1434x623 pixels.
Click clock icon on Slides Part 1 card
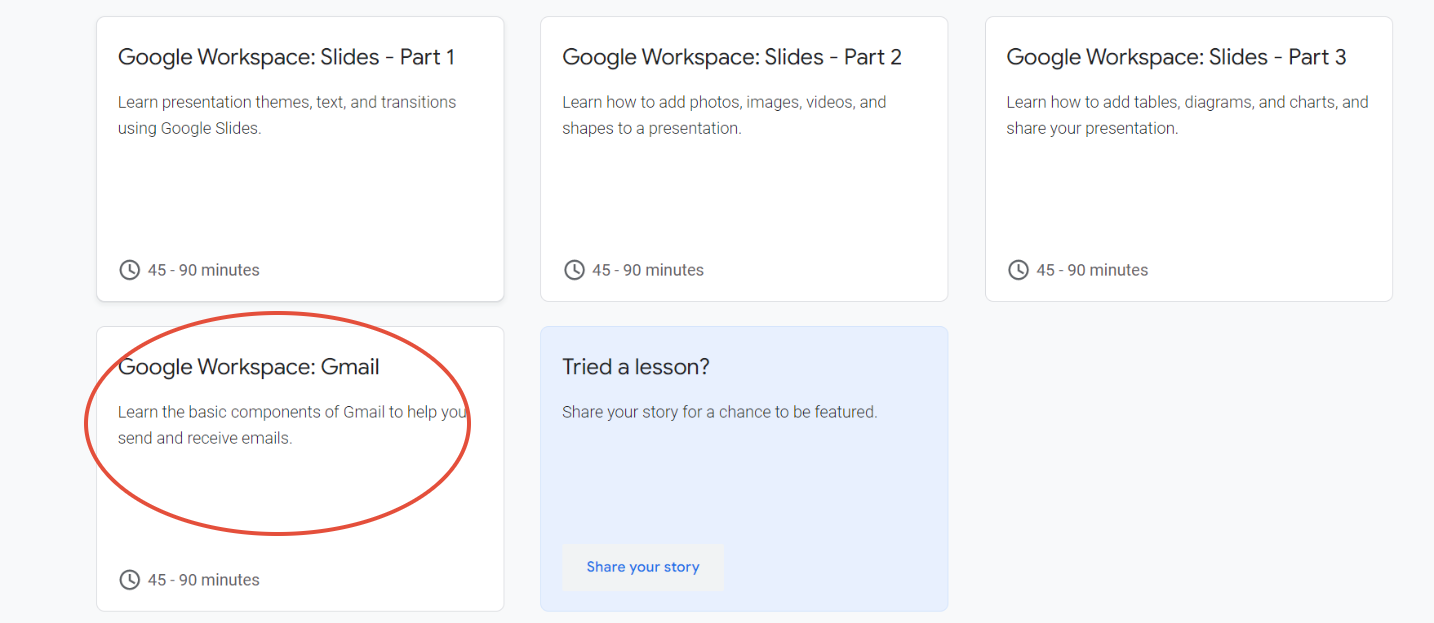(129, 270)
